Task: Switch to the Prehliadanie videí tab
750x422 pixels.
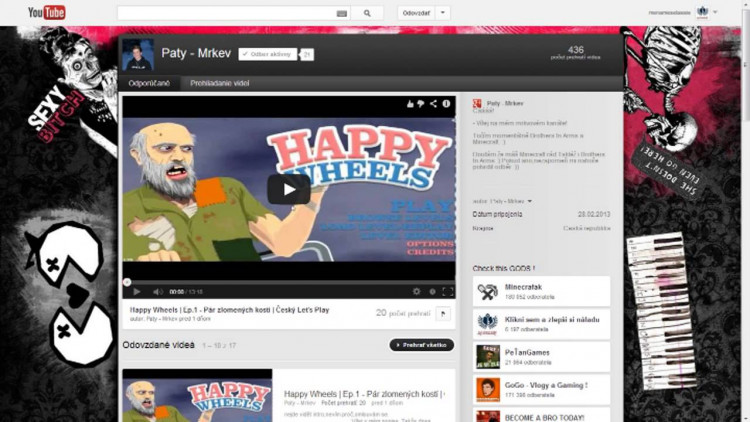Action: click(220, 83)
